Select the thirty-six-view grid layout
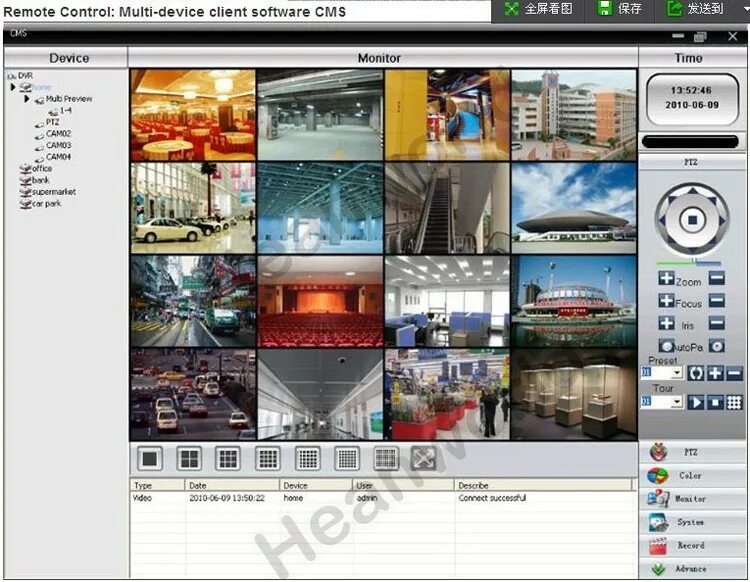Viewport: 750px width, 582px height. 347,459
